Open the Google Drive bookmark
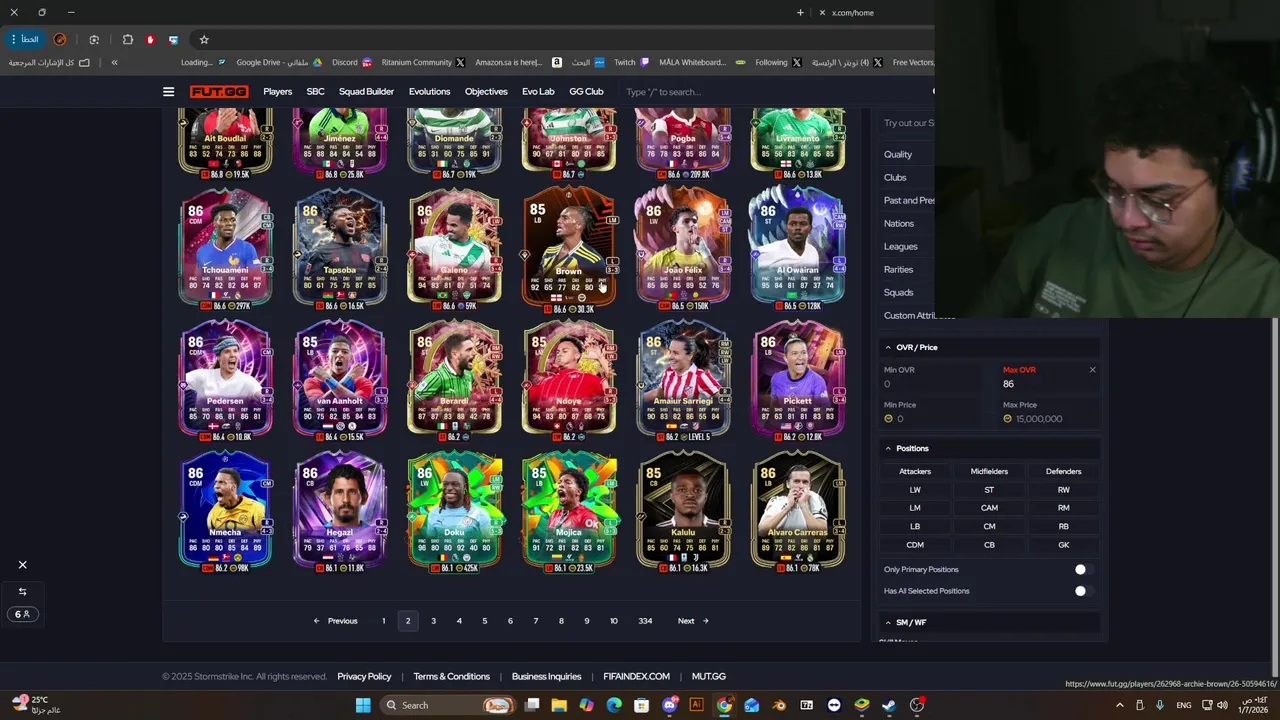The width and height of the screenshot is (1280, 720). pos(279,62)
